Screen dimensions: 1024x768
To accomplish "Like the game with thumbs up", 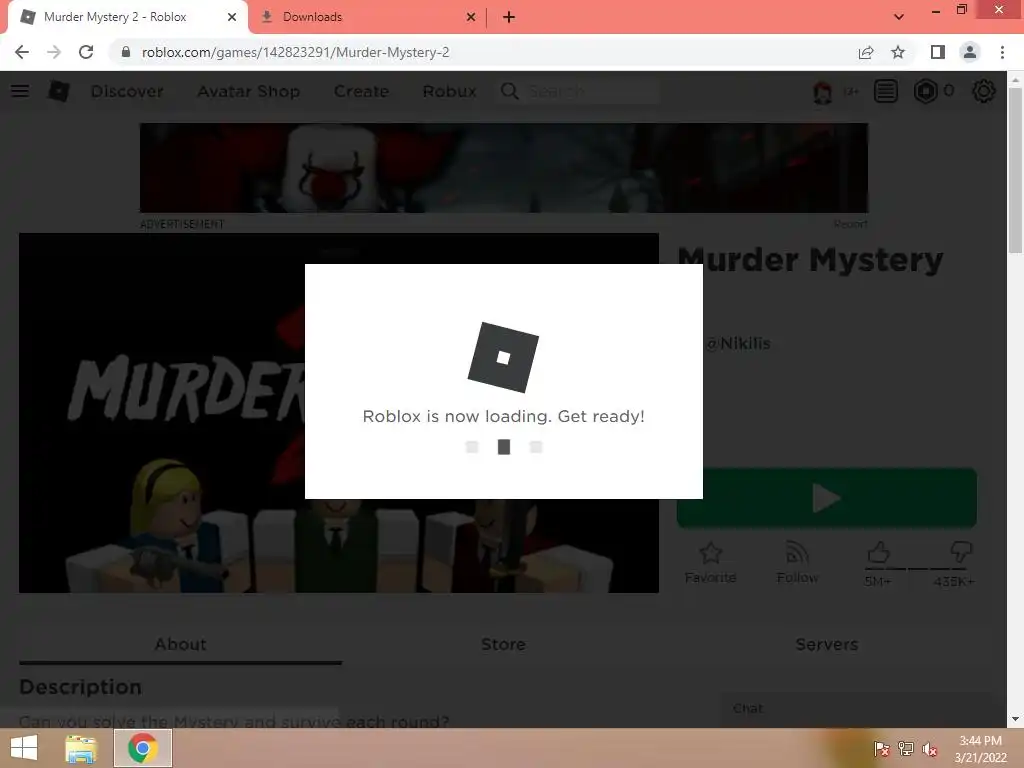I will (878, 553).
